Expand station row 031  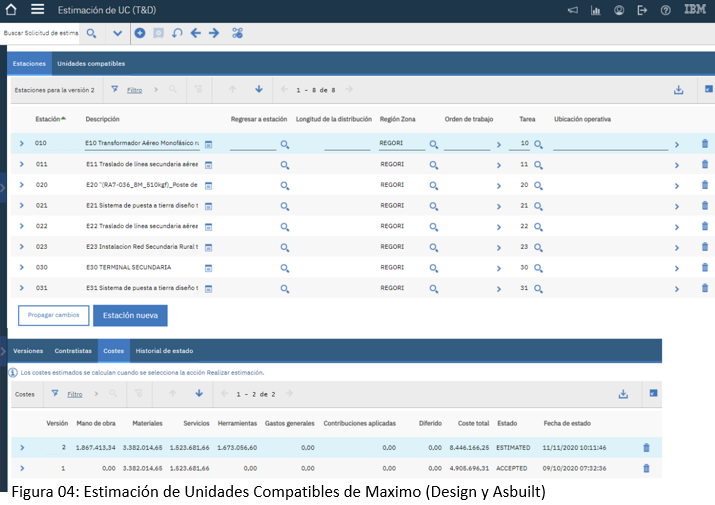(x=21, y=288)
